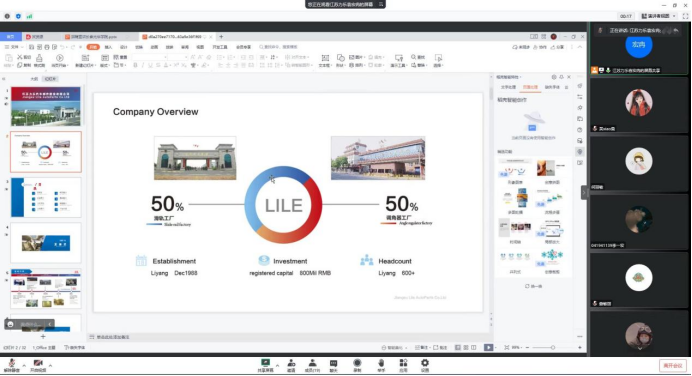Screen dimensions: 692x376
Task: Start slideshow from status bar play button
Action: (x=488, y=348)
